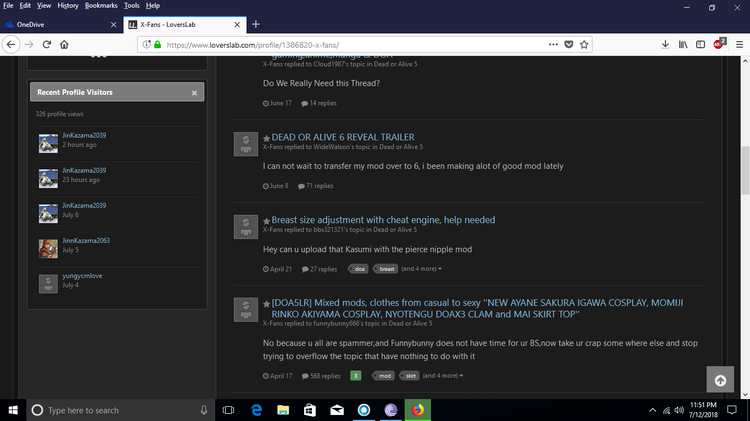750x421 pixels.
Task: Visit JinKazama2039 profile from 2 hours ago
Action: point(84,135)
